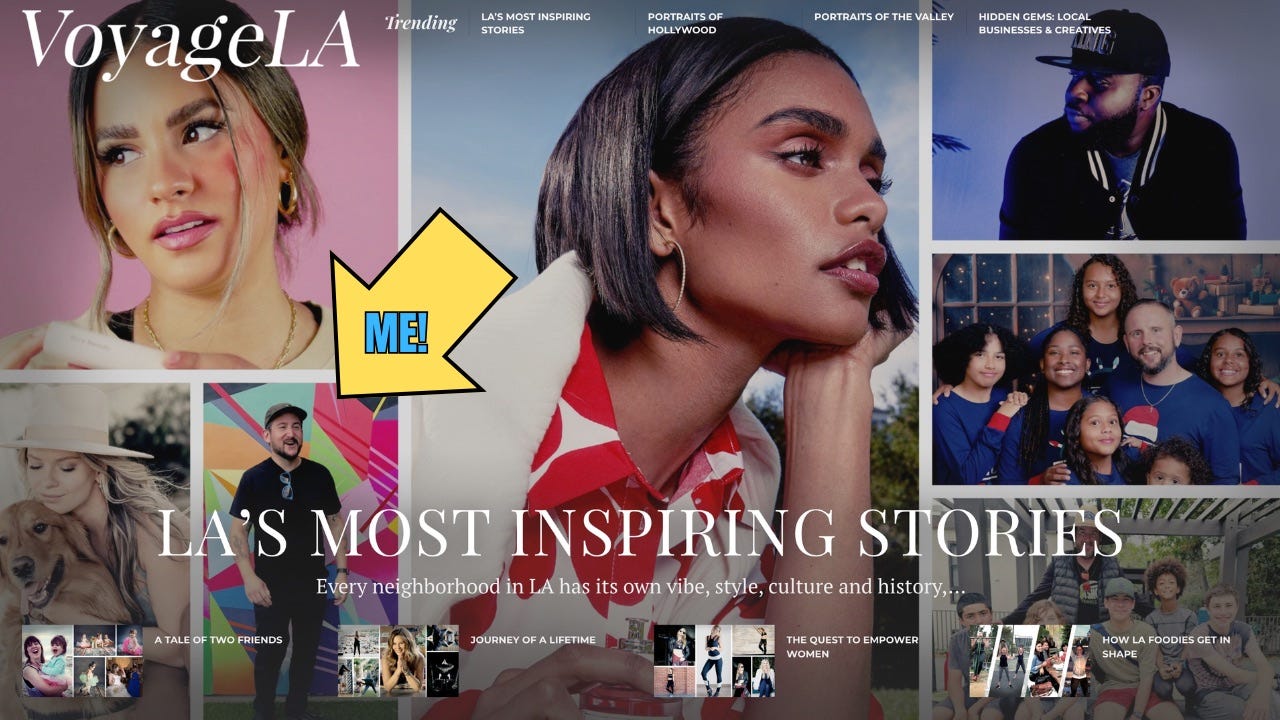Select the woman with golden retriever photo
Viewport: 1280px width, 720px height.
point(95,540)
